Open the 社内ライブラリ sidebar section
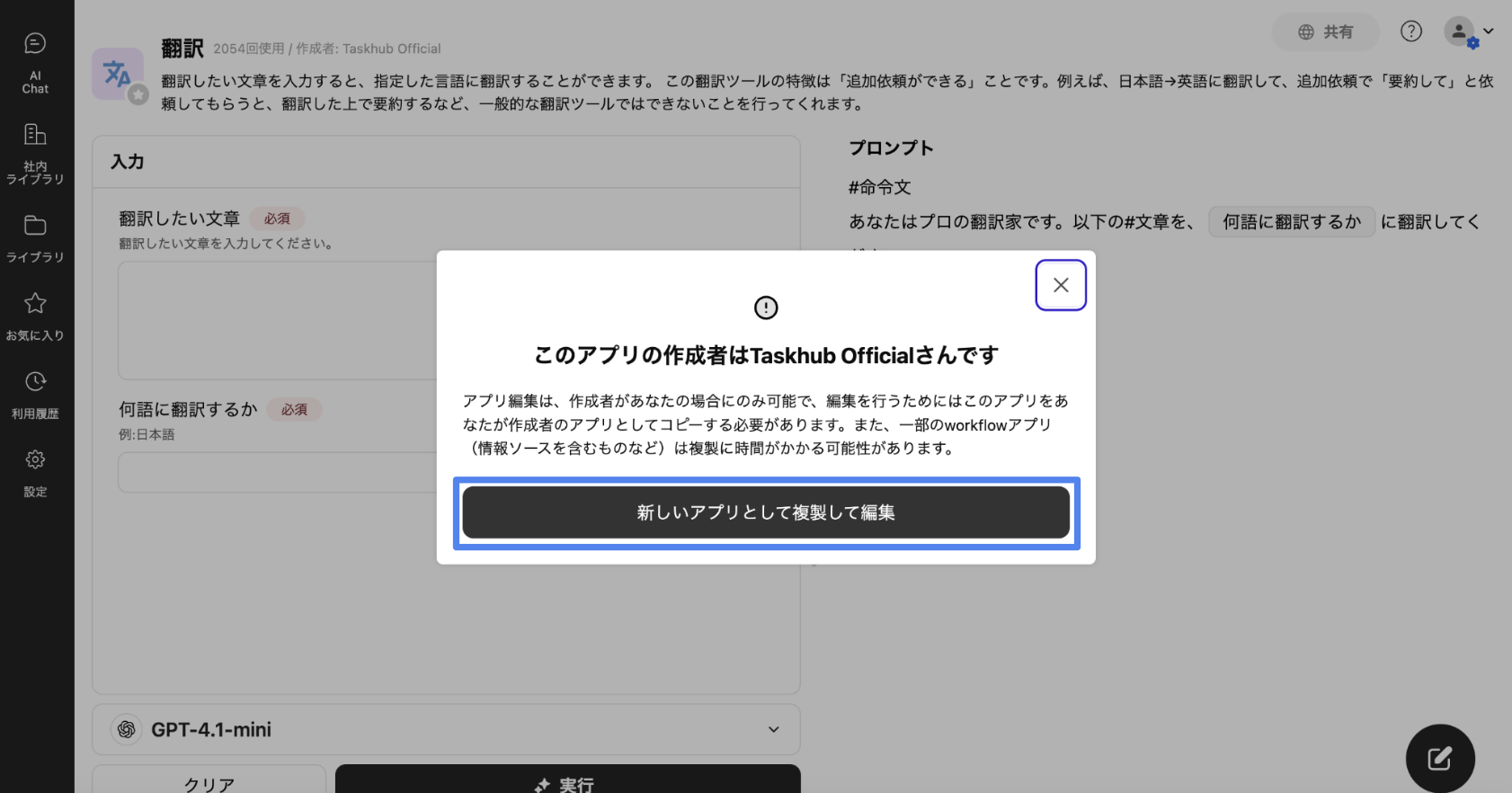This screenshot has height=793, width=1512. pos(35,153)
